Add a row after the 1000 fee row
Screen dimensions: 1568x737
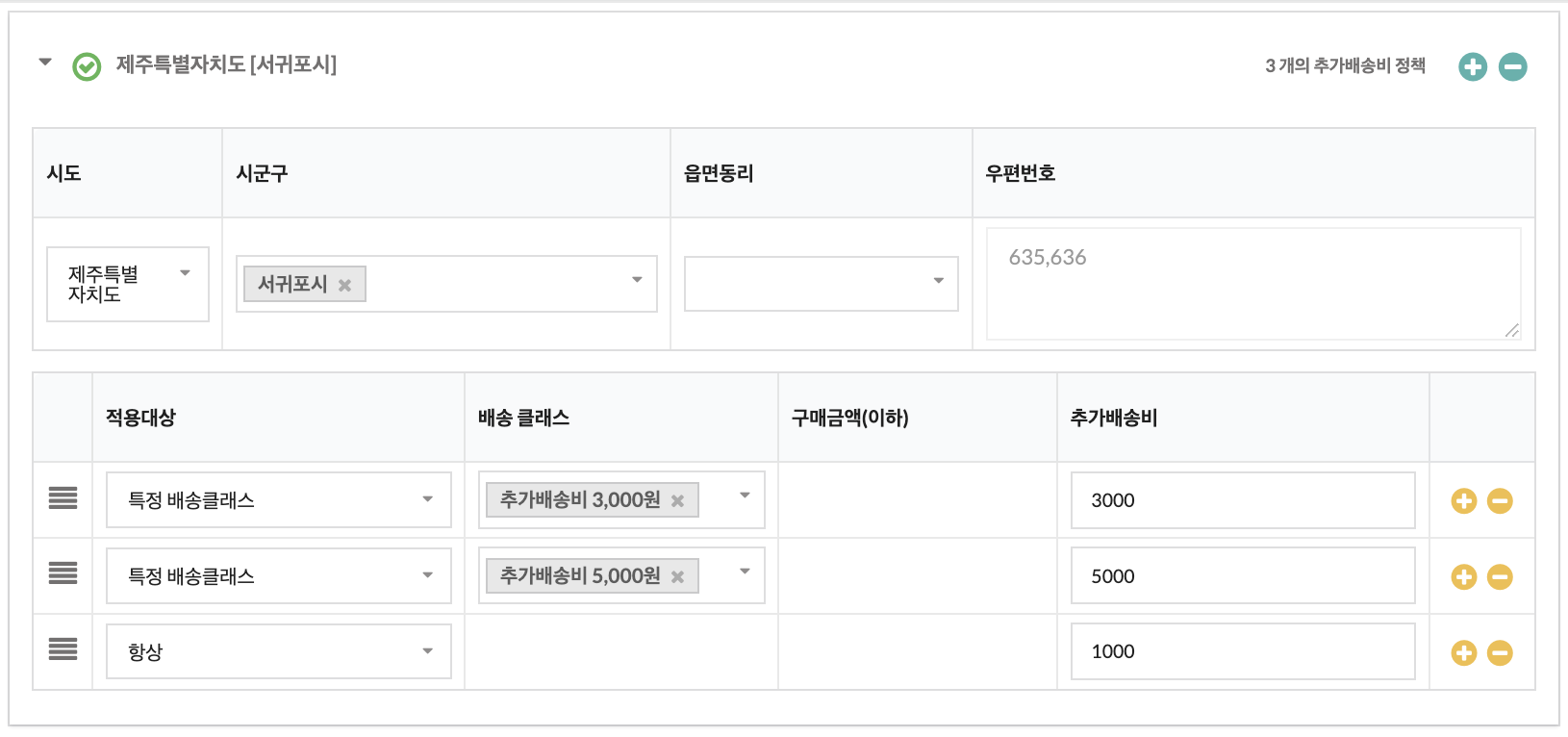coord(1464,652)
